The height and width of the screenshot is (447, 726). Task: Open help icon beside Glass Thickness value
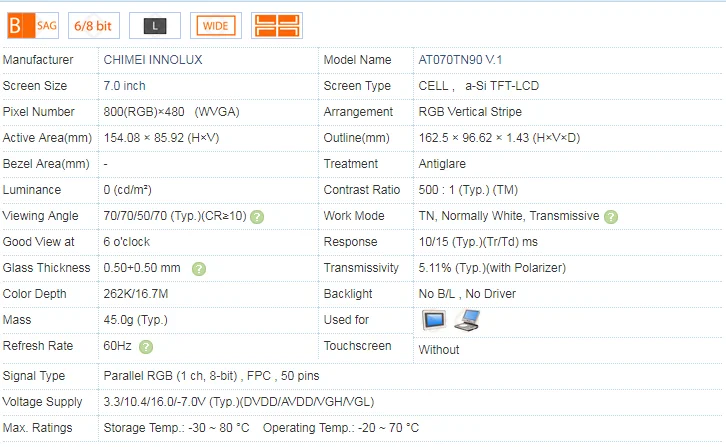click(199, 269)
